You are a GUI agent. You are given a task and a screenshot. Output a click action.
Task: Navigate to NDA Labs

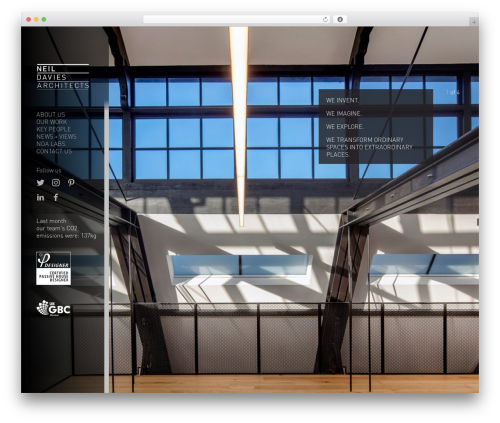click(51, 144)
